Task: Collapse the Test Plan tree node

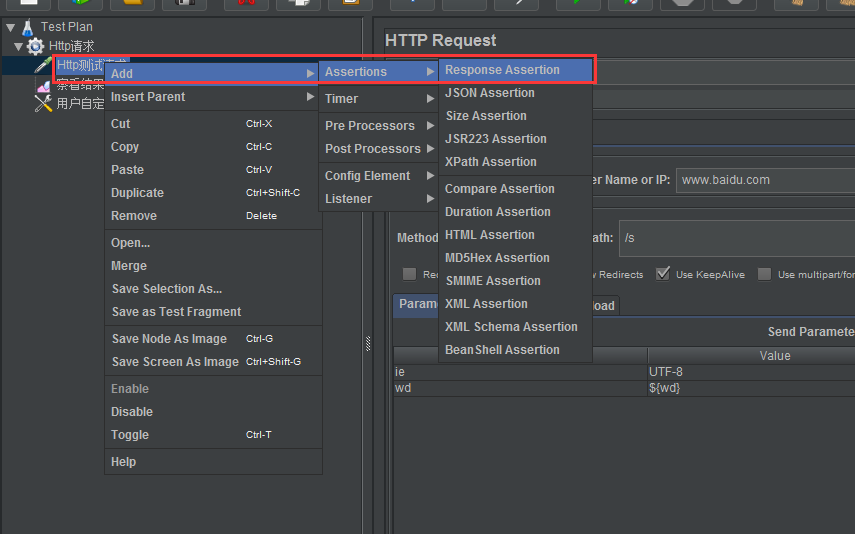Action: [10, 27]
